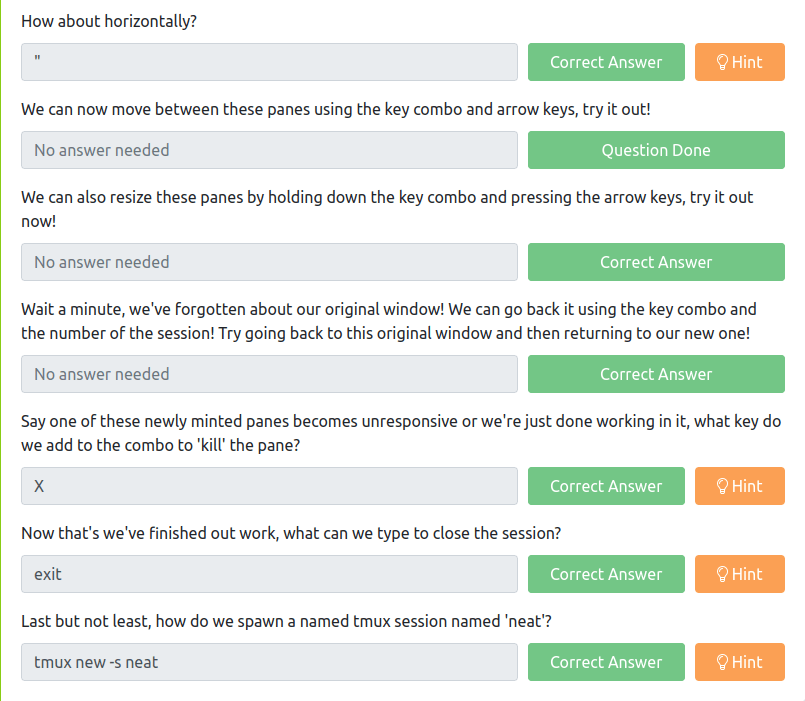
Task: Click Correct Answer beside the quotation mark answer
Action: (x=606, y=62)
